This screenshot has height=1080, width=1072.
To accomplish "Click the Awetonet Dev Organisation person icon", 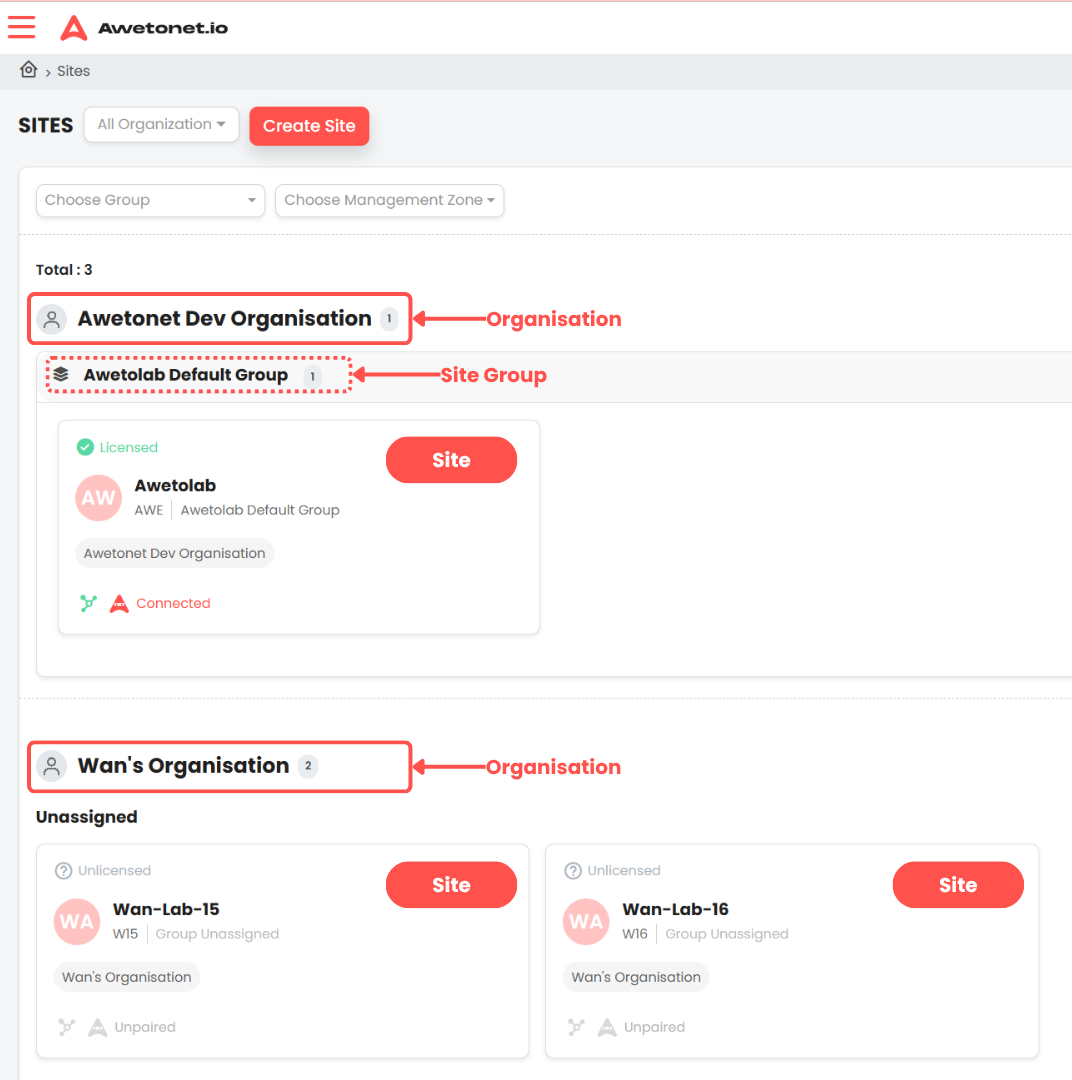I will [52, 319].
